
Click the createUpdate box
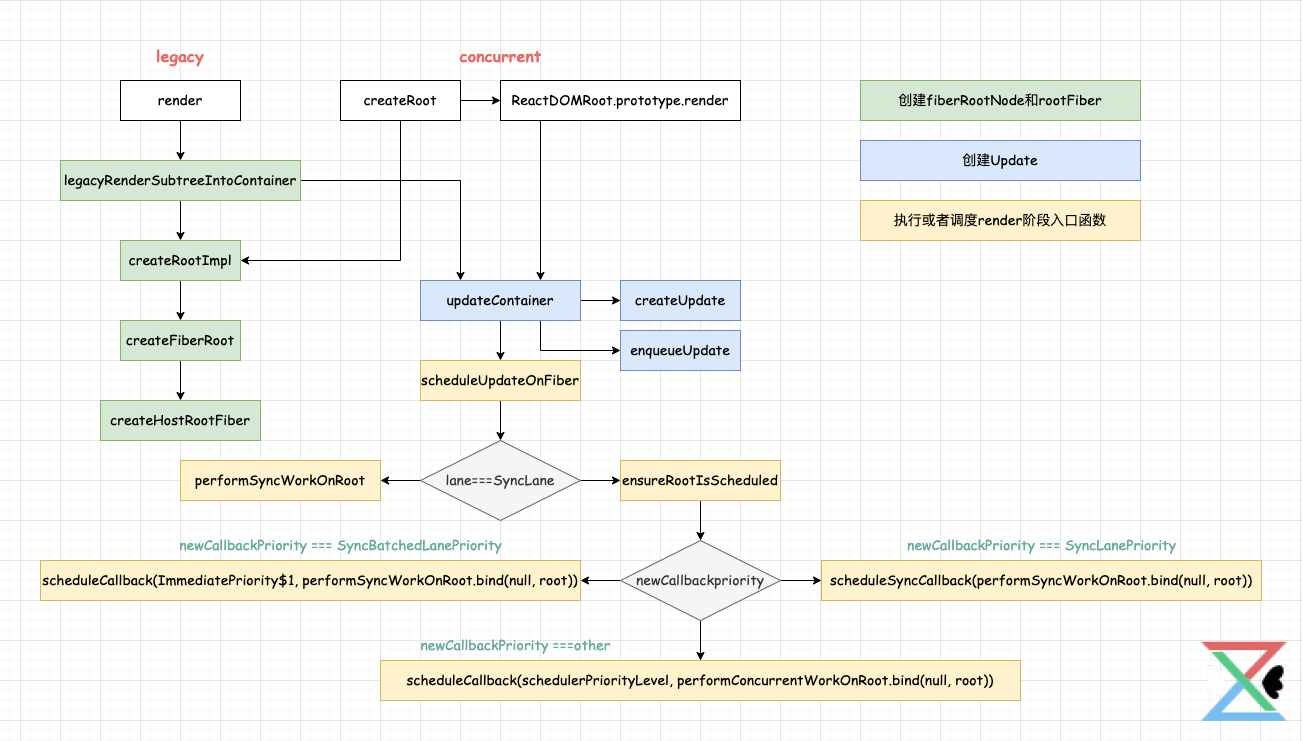click(x=680, y=301)
